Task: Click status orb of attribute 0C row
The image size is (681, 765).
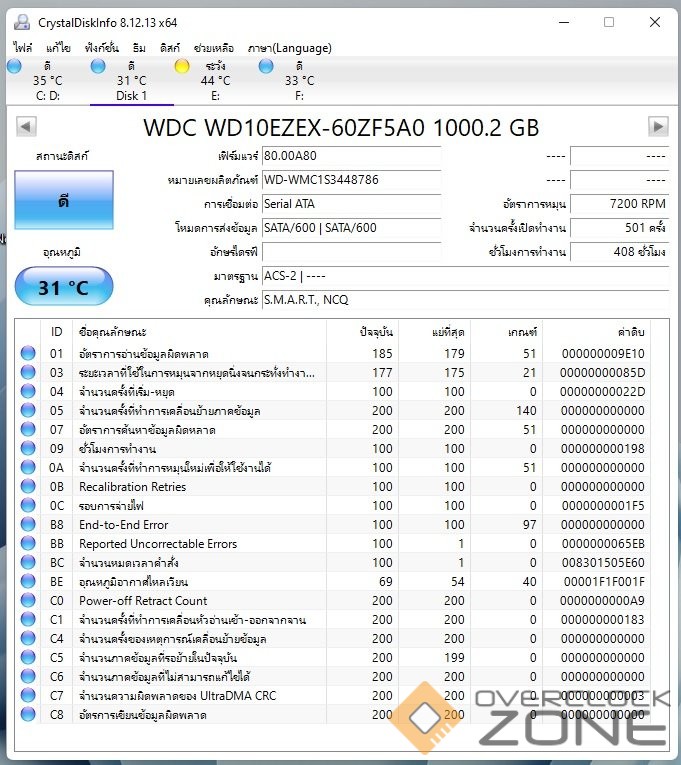Action: click(28, 505)
